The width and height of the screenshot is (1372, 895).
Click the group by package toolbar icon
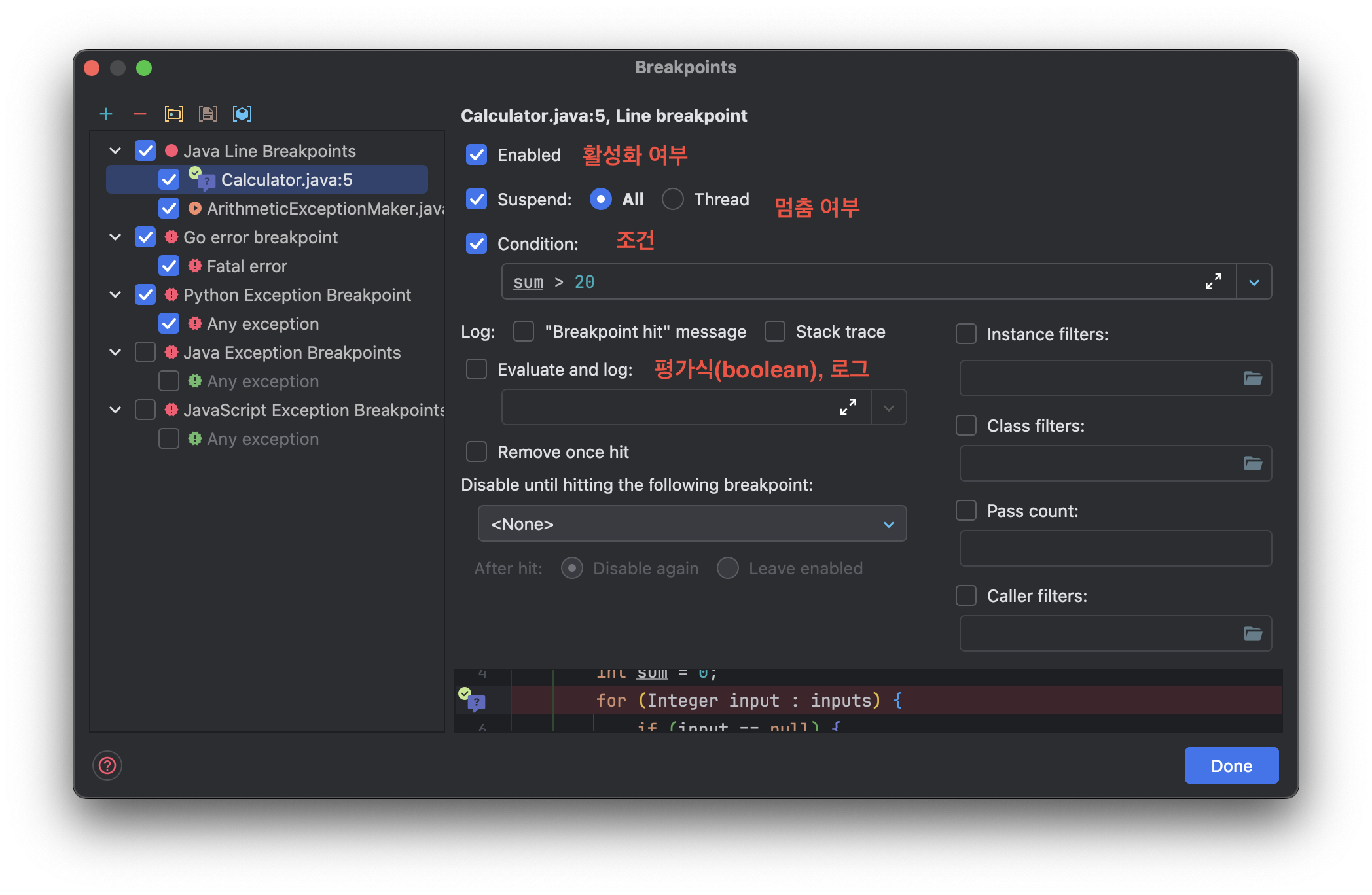point(174,114)
